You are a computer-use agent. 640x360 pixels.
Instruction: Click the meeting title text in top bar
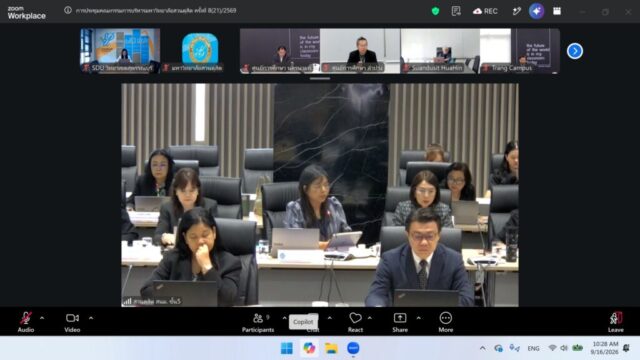tap(156, 11)
